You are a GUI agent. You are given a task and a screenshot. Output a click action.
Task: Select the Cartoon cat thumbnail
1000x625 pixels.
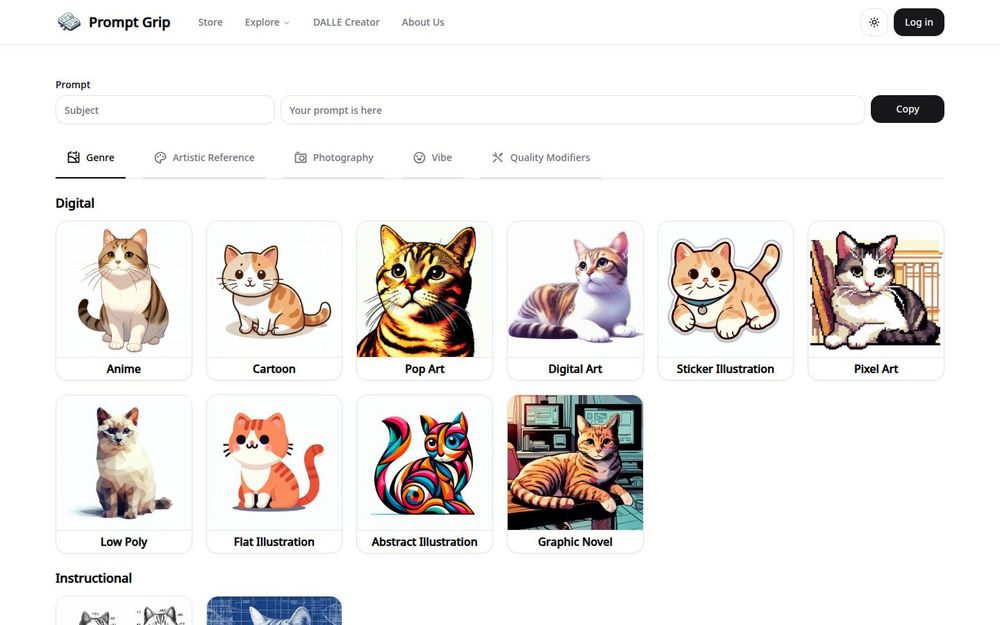pyautogui.click(x=274, y=290)
